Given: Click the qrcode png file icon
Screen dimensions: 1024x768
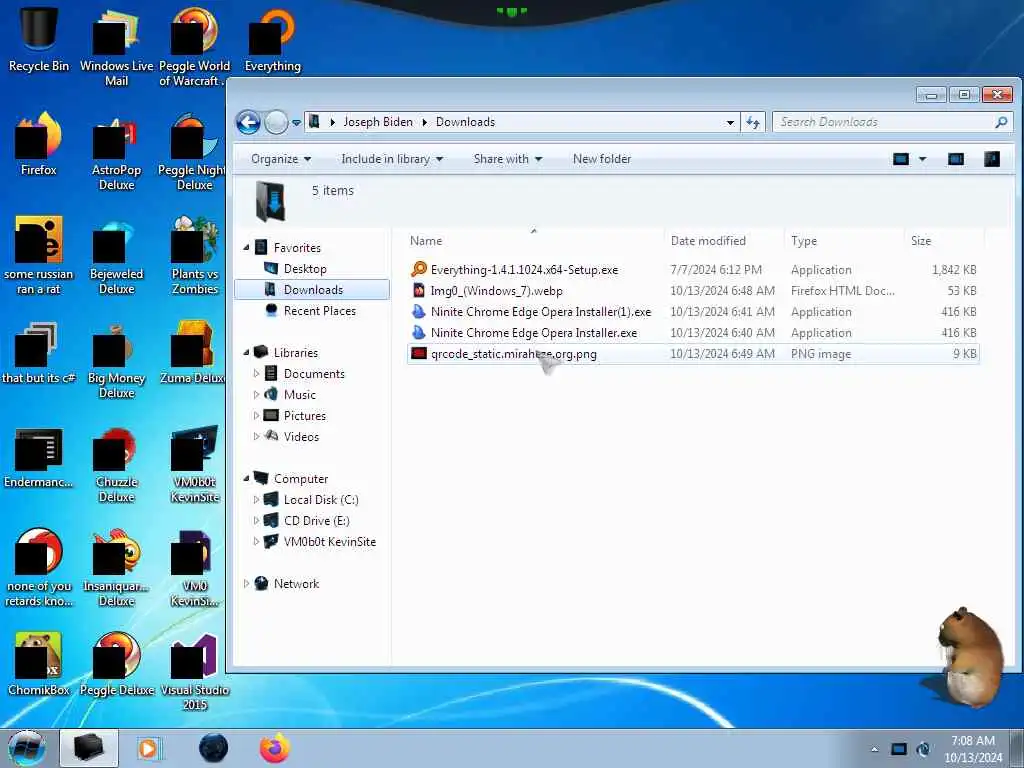Looking at the screenshot, I should pos(419,354).
